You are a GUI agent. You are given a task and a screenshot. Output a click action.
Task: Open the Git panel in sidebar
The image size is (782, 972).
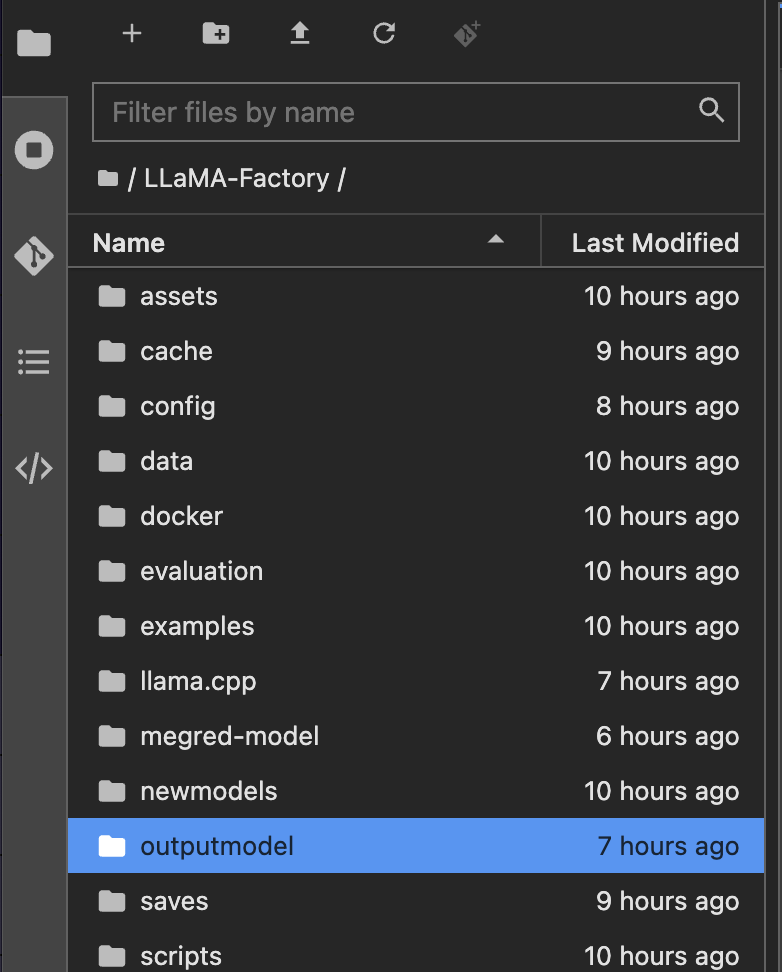coord(34,255)
